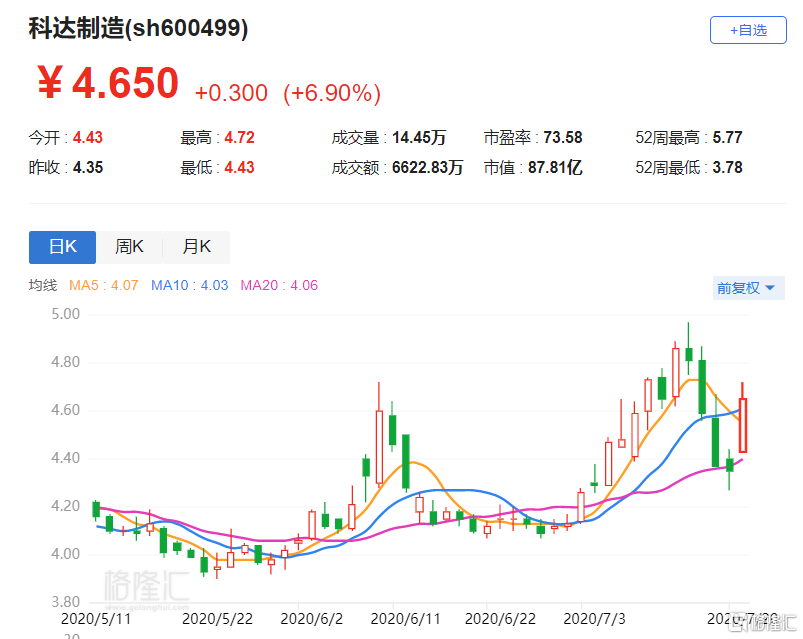Switch to 周K weekly chart tab
Screen dimensions: 803x639
point(129,247)
